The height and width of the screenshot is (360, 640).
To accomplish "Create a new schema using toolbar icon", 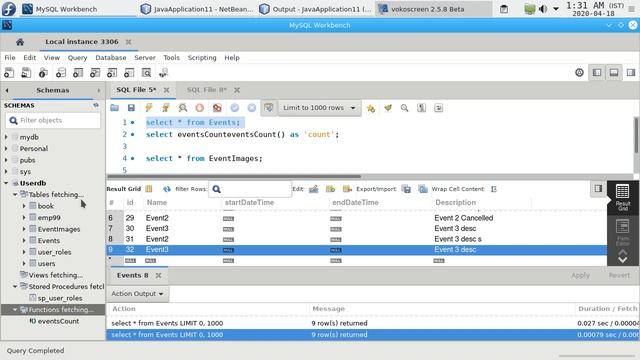I will (60, 73).
